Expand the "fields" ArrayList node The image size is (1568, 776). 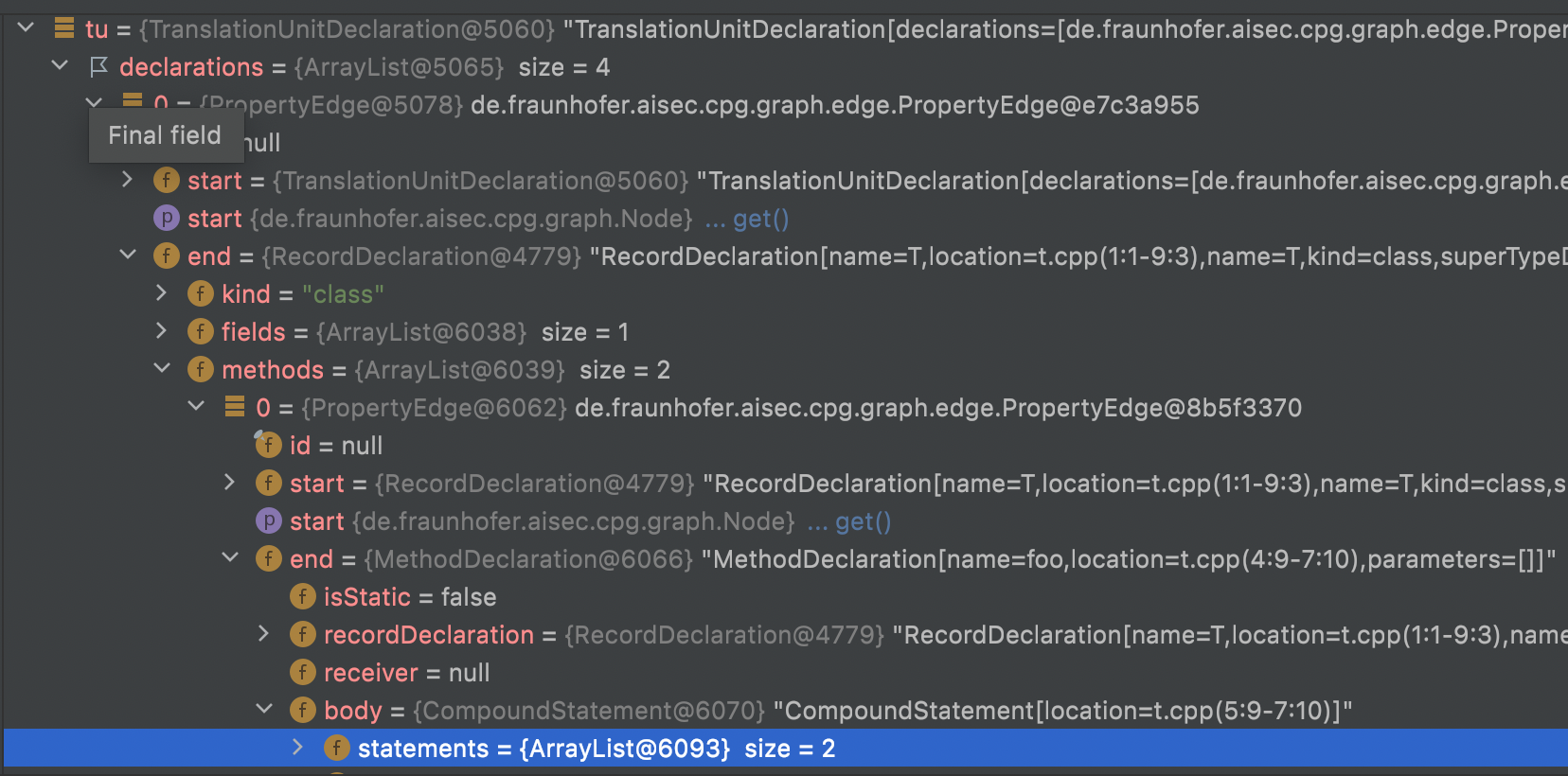click(162, 331)
